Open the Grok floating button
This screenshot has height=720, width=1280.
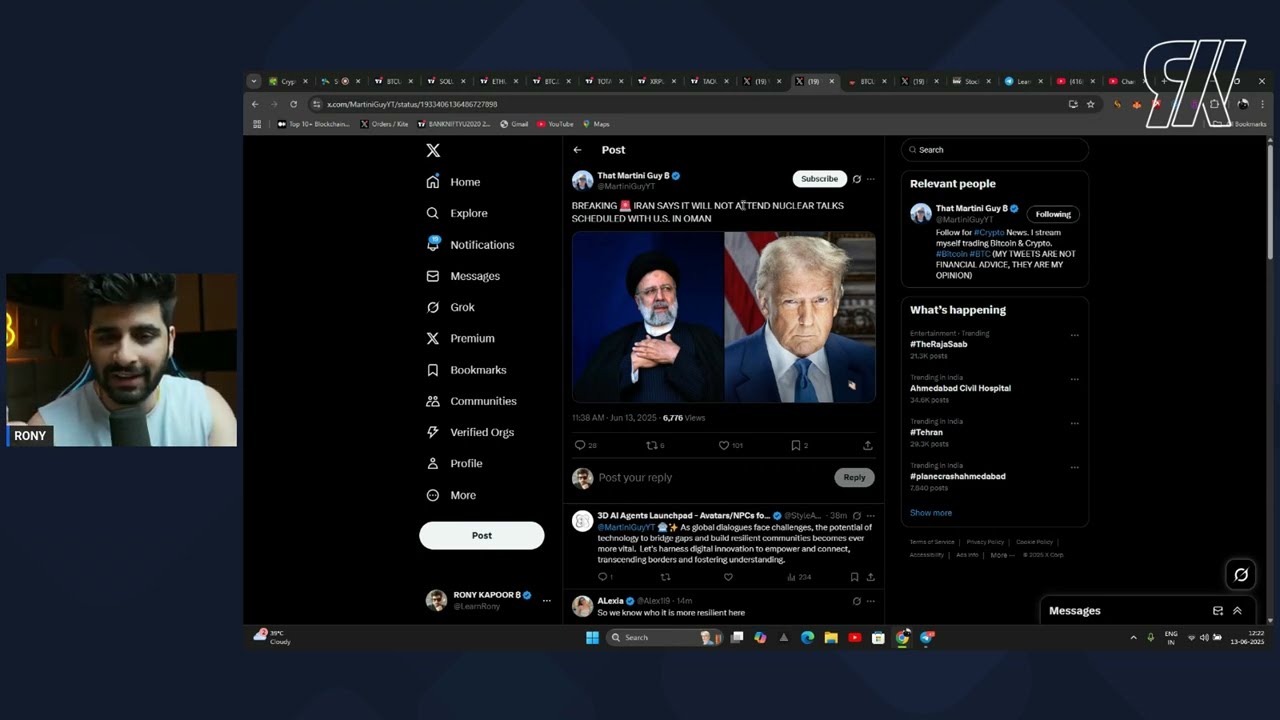tap(1241, 574)
